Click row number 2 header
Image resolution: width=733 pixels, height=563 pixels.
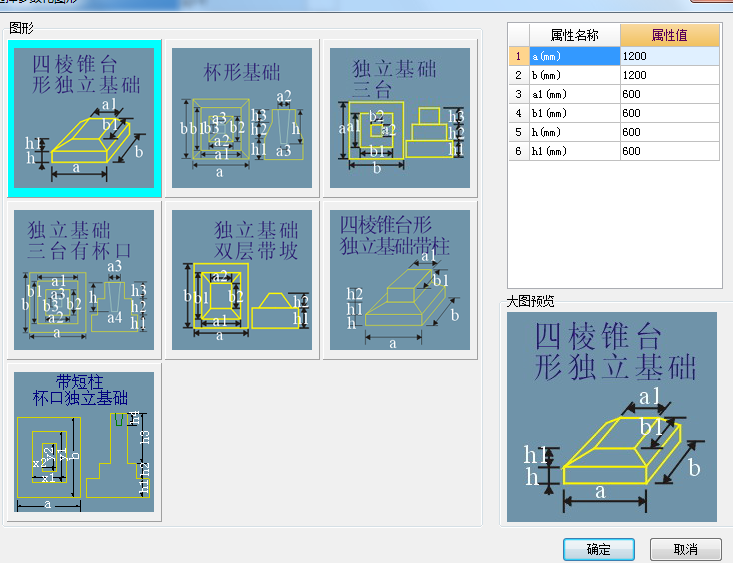(x=519, y=75)
